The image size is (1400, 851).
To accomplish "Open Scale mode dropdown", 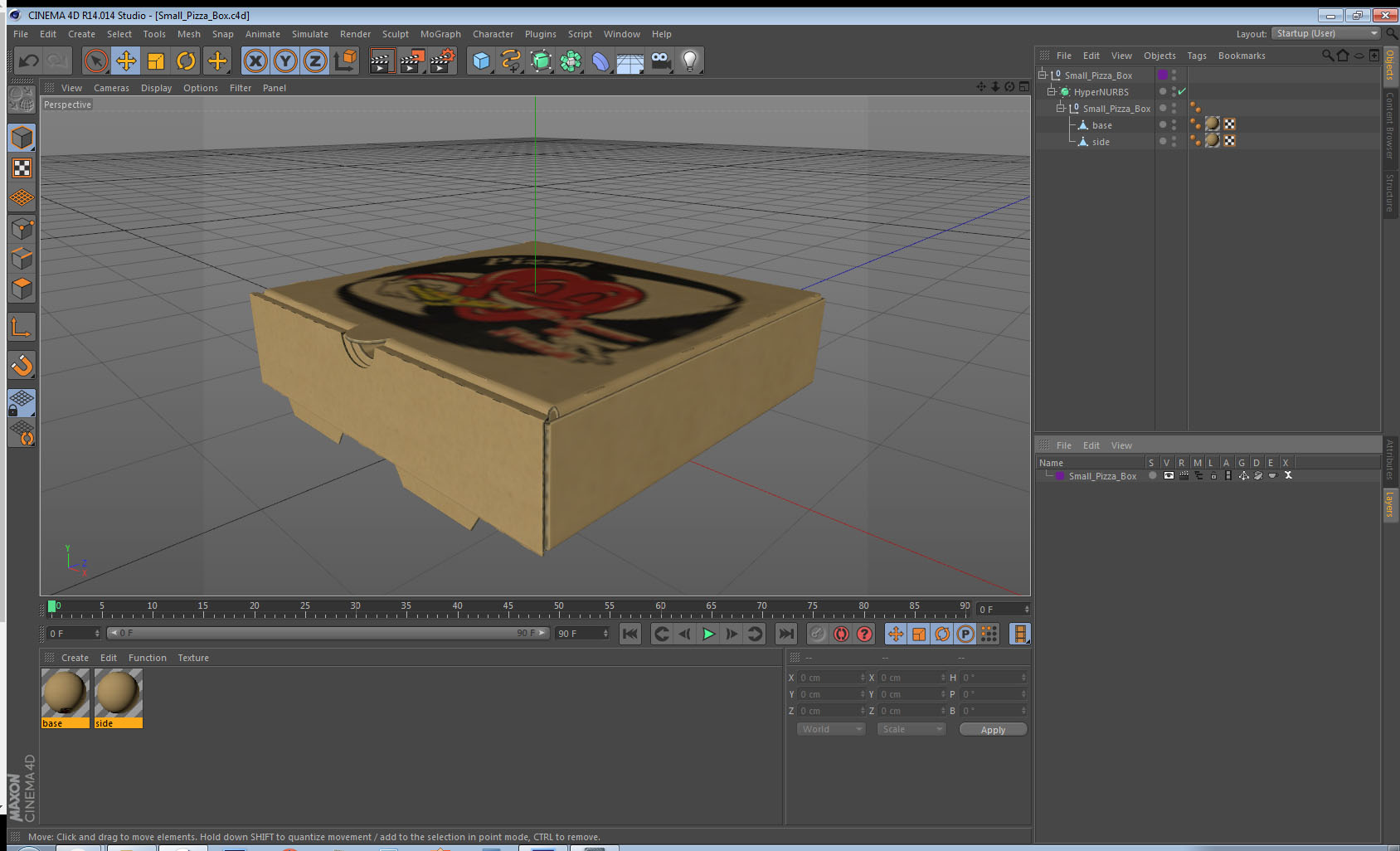I will [911, 729].
